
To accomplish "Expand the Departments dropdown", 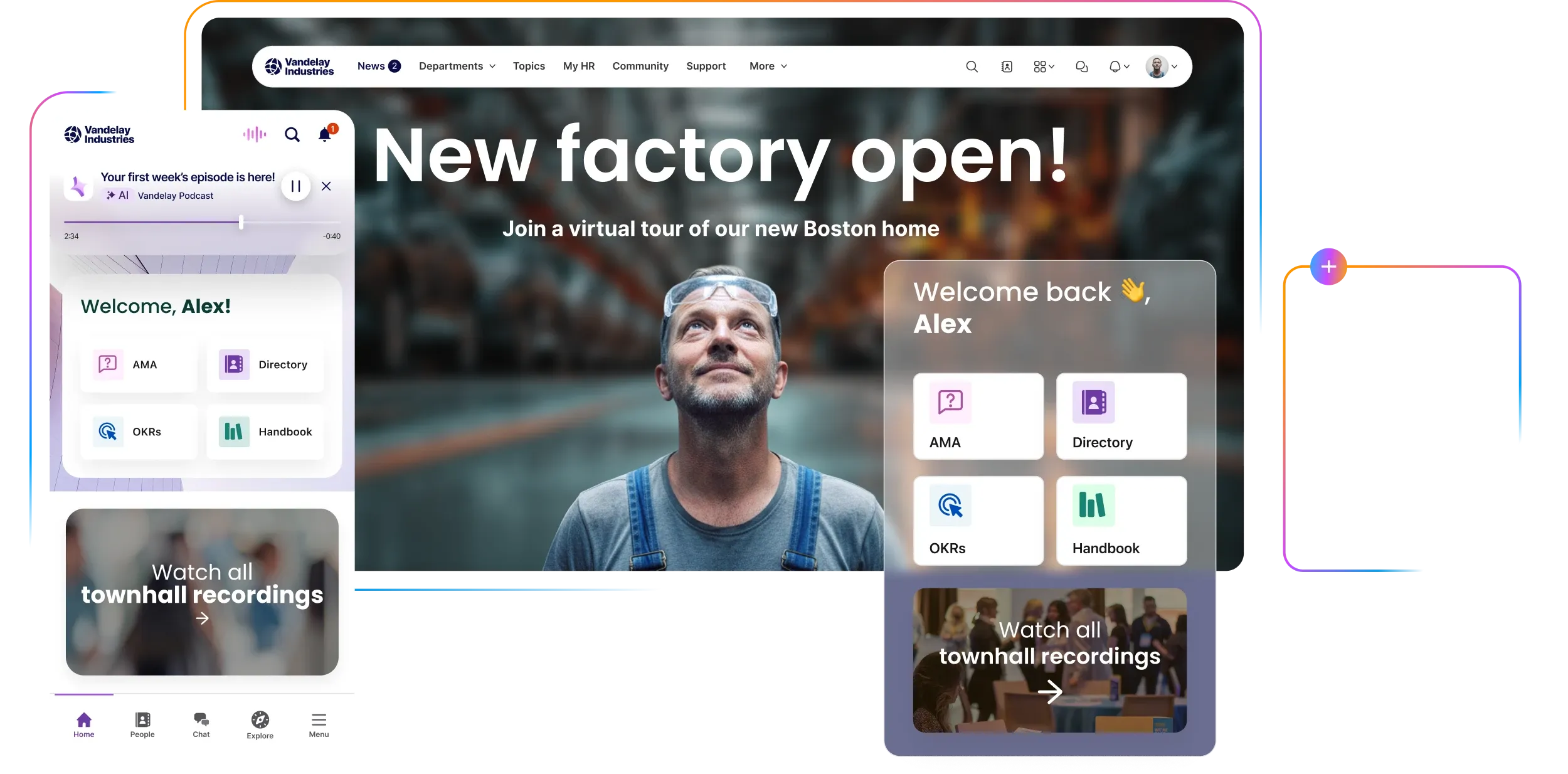I will tap(457, 66).
